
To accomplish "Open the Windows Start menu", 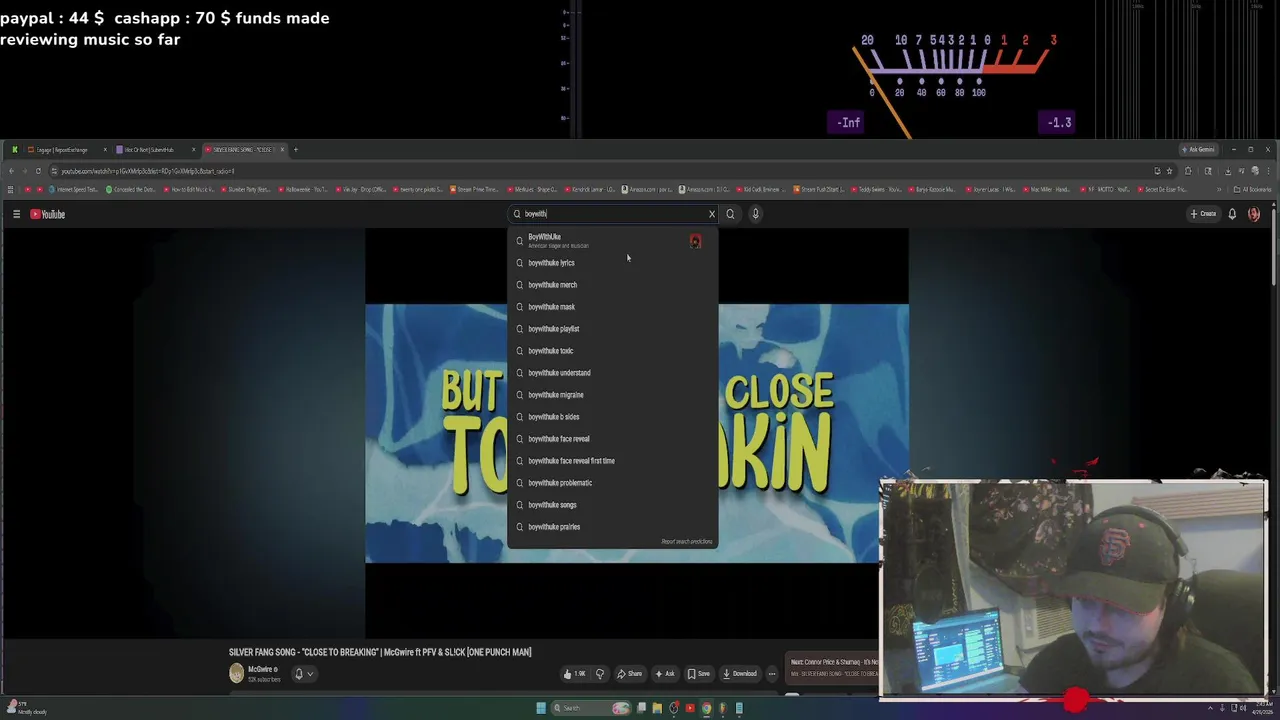I will point(541,708).
